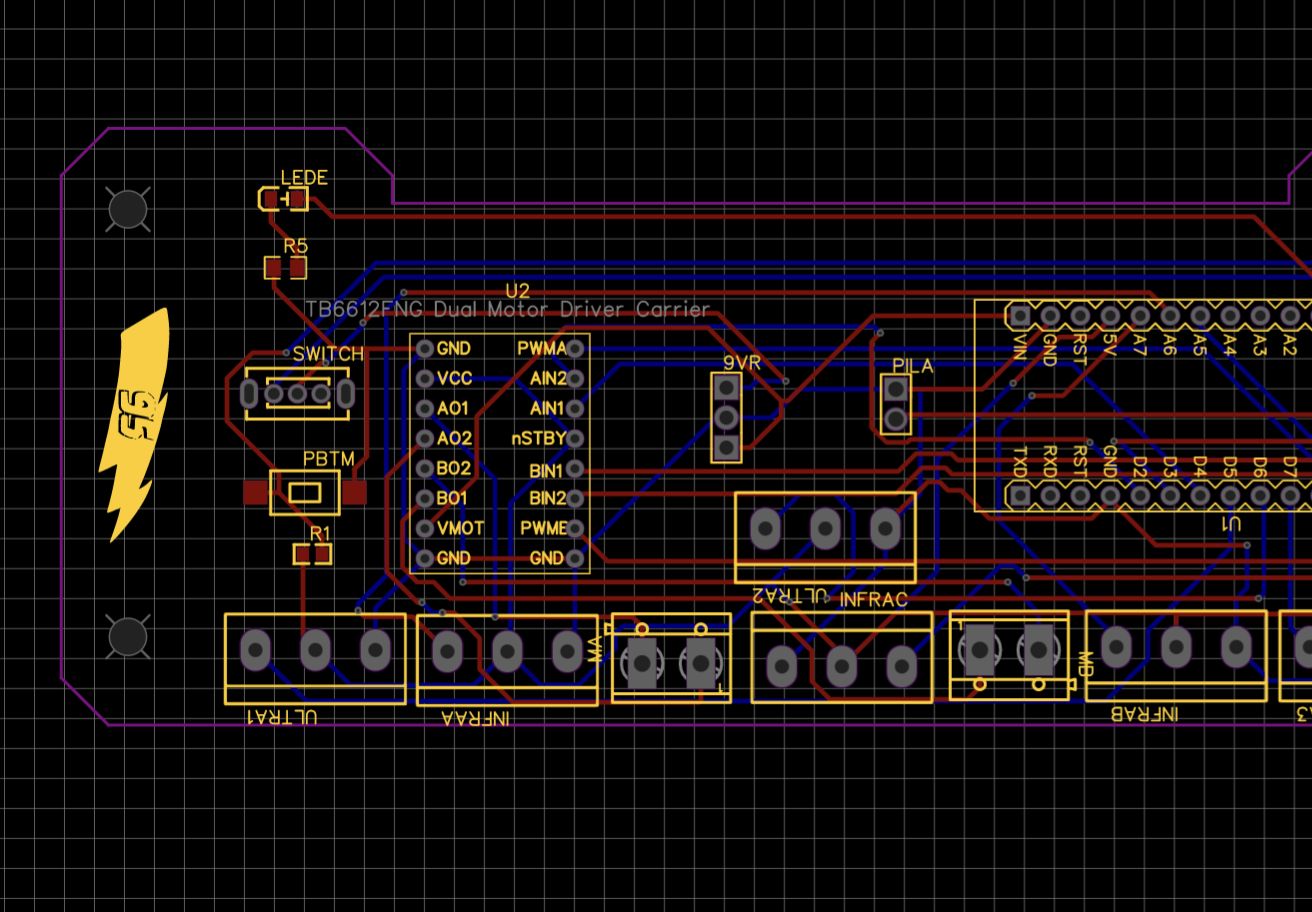Screen dimensions: 1312x912
Task: Click the SWITCH slide switch component
Action: point(297,394)
